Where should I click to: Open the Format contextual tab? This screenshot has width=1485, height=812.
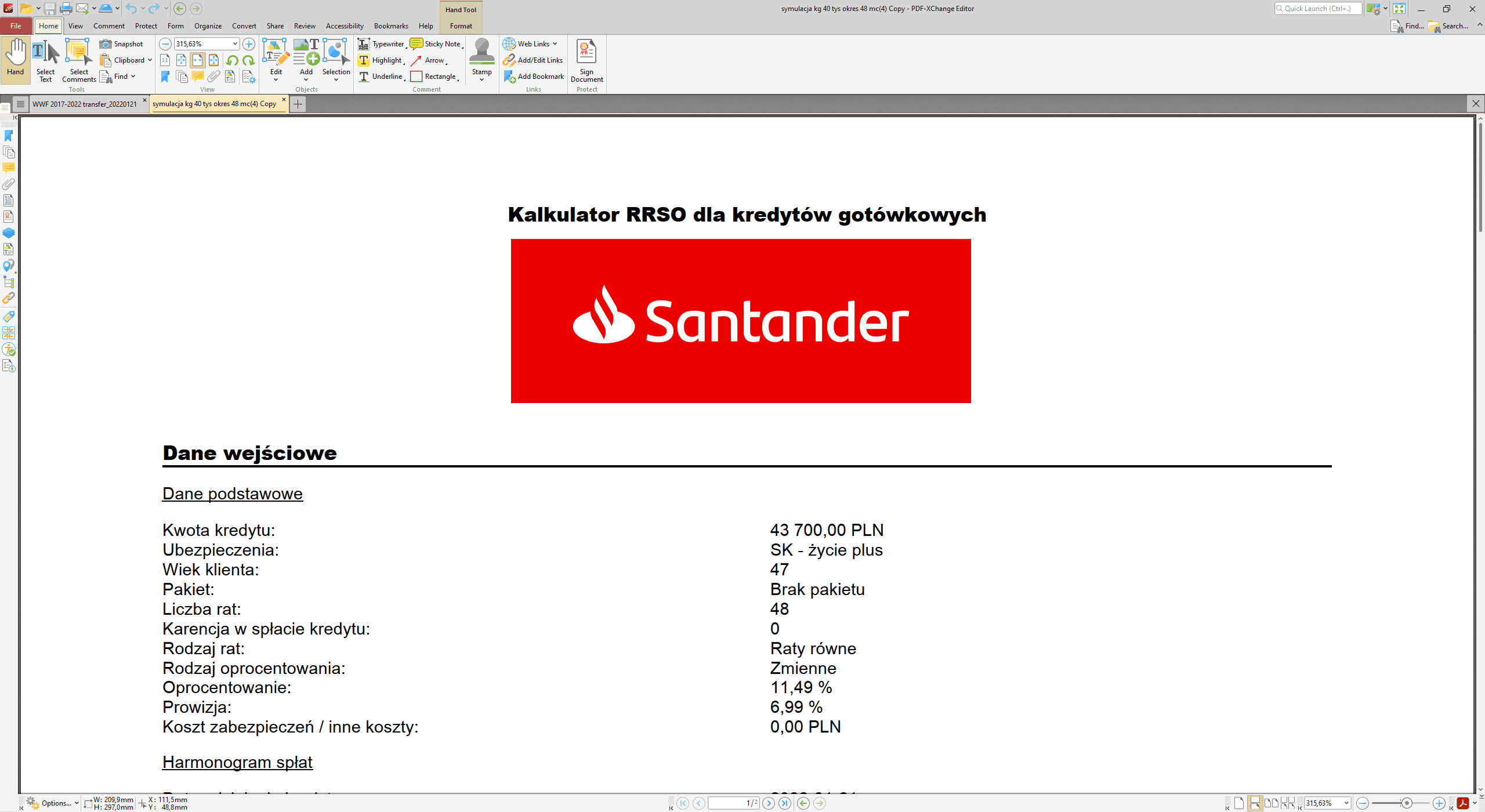[x=461, y=26]
